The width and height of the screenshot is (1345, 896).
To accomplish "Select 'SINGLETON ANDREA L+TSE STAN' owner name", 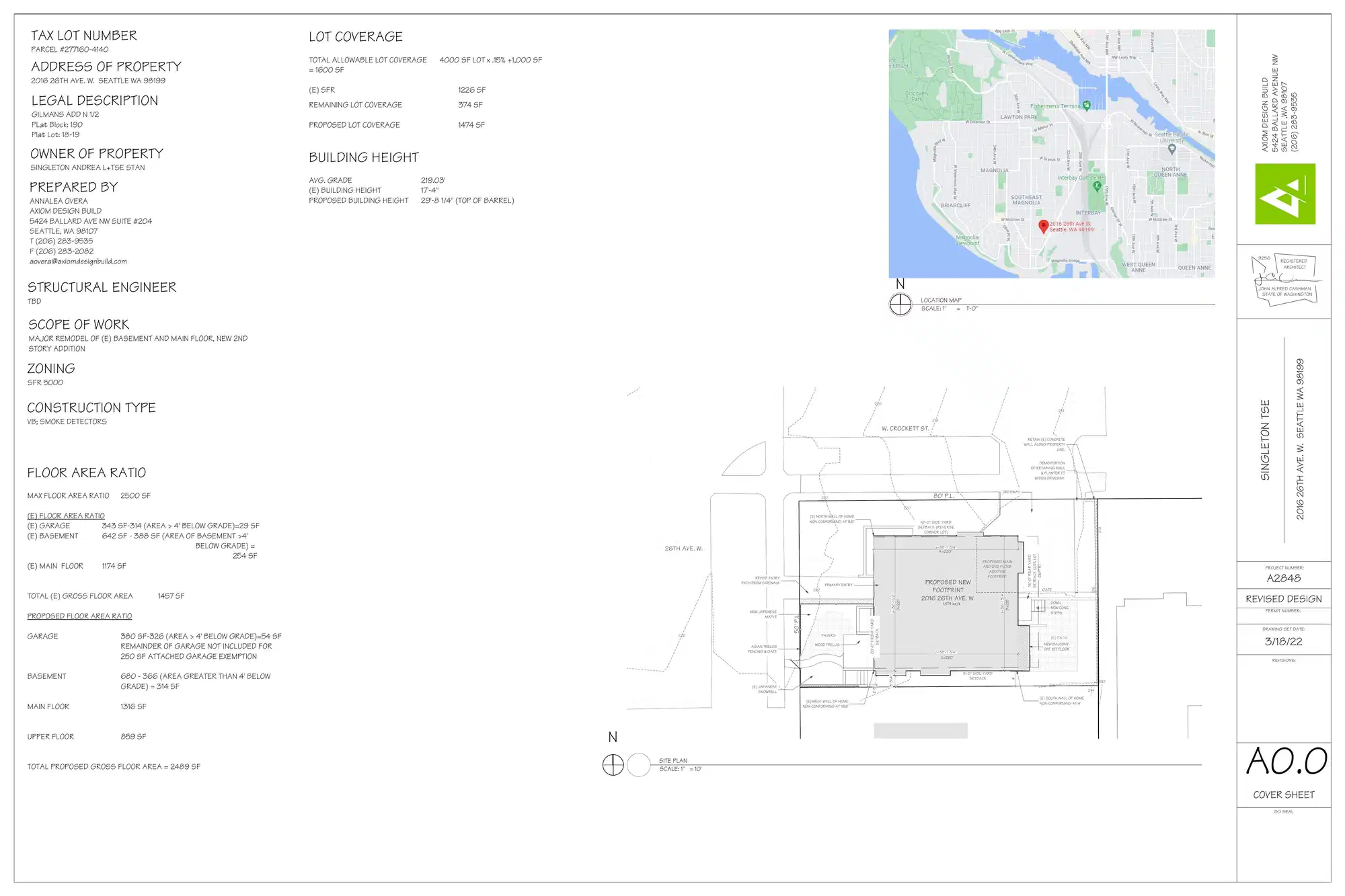I will pos(87,168).
